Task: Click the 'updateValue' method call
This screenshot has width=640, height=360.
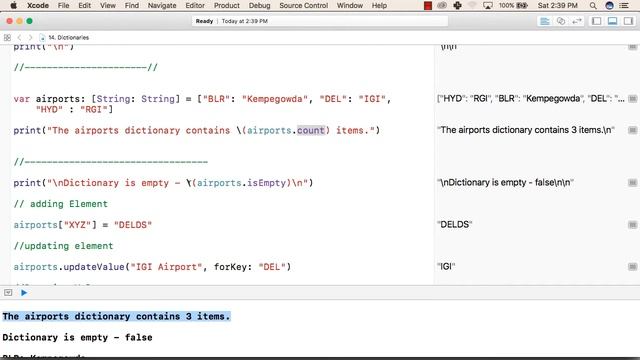Action: (x=93, y=267)
